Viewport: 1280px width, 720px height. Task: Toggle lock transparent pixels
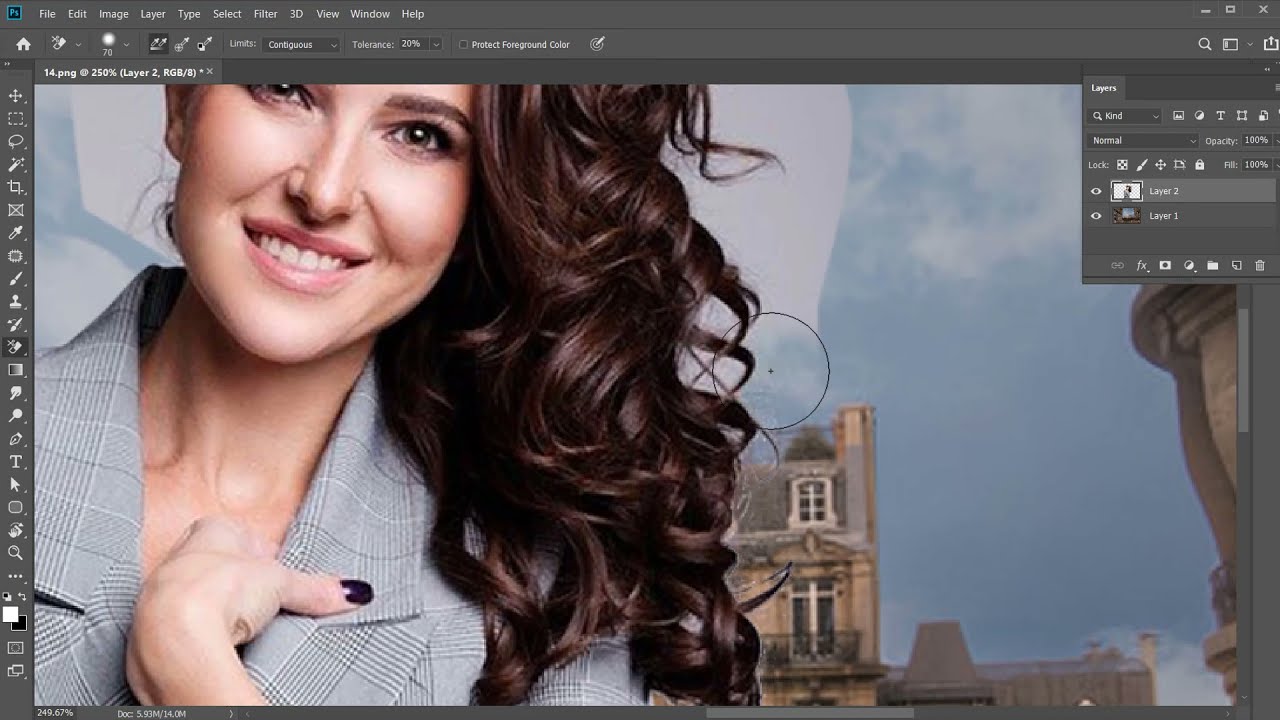point(1122,165)
